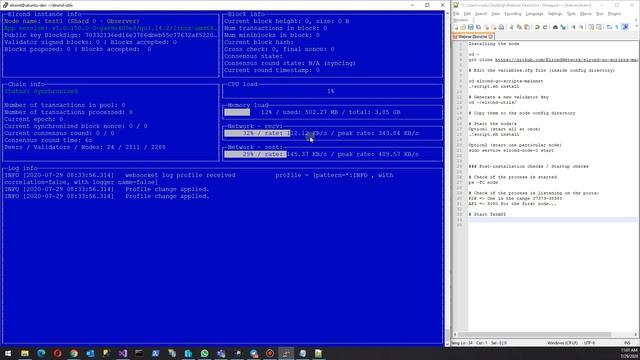Viewport: 640px width, 360px height.
Task: Open Outlook from the taskbar
Action: [x=90, y=353]
